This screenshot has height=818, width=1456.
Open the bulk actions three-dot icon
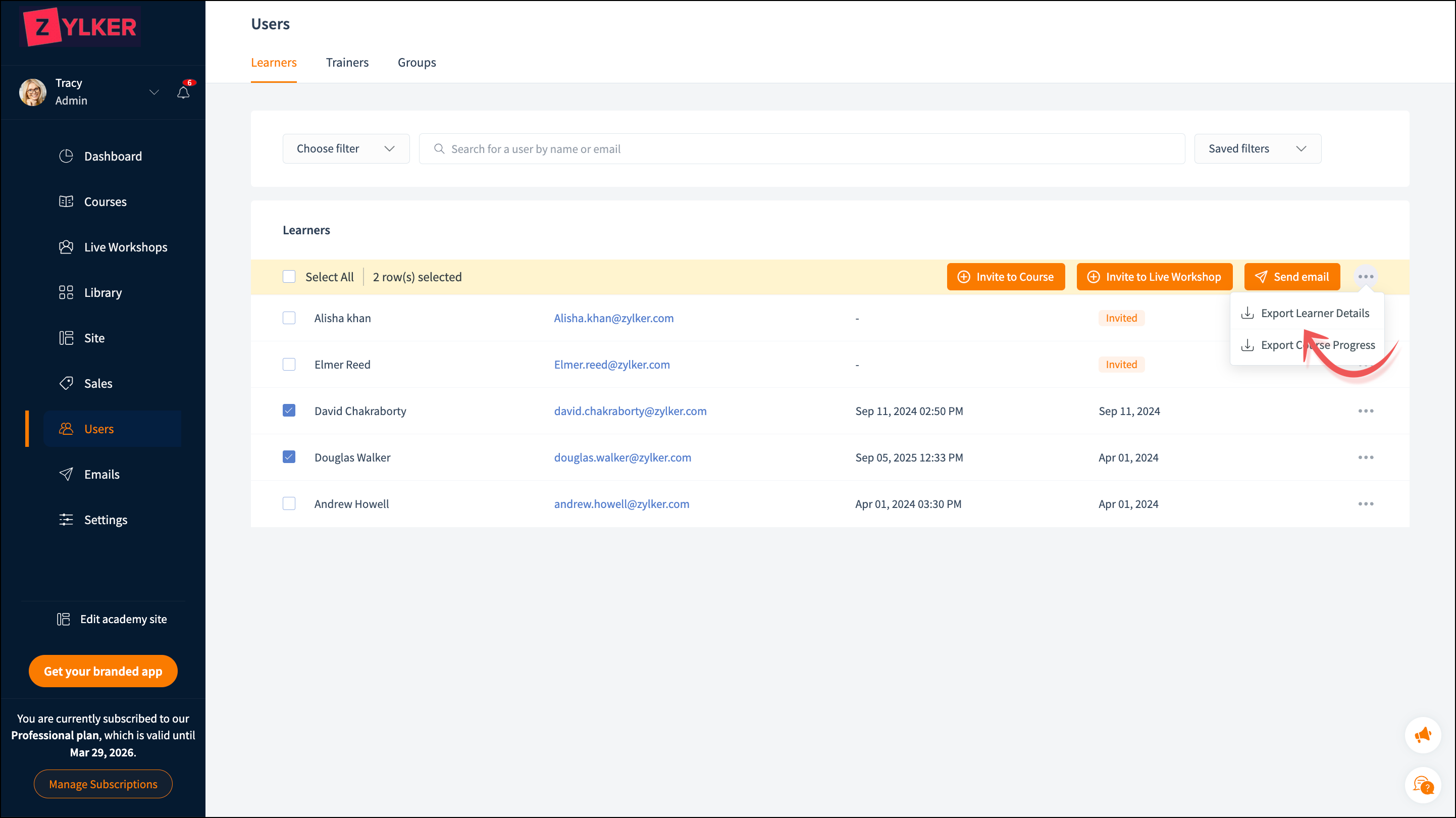coord(1365,276)
